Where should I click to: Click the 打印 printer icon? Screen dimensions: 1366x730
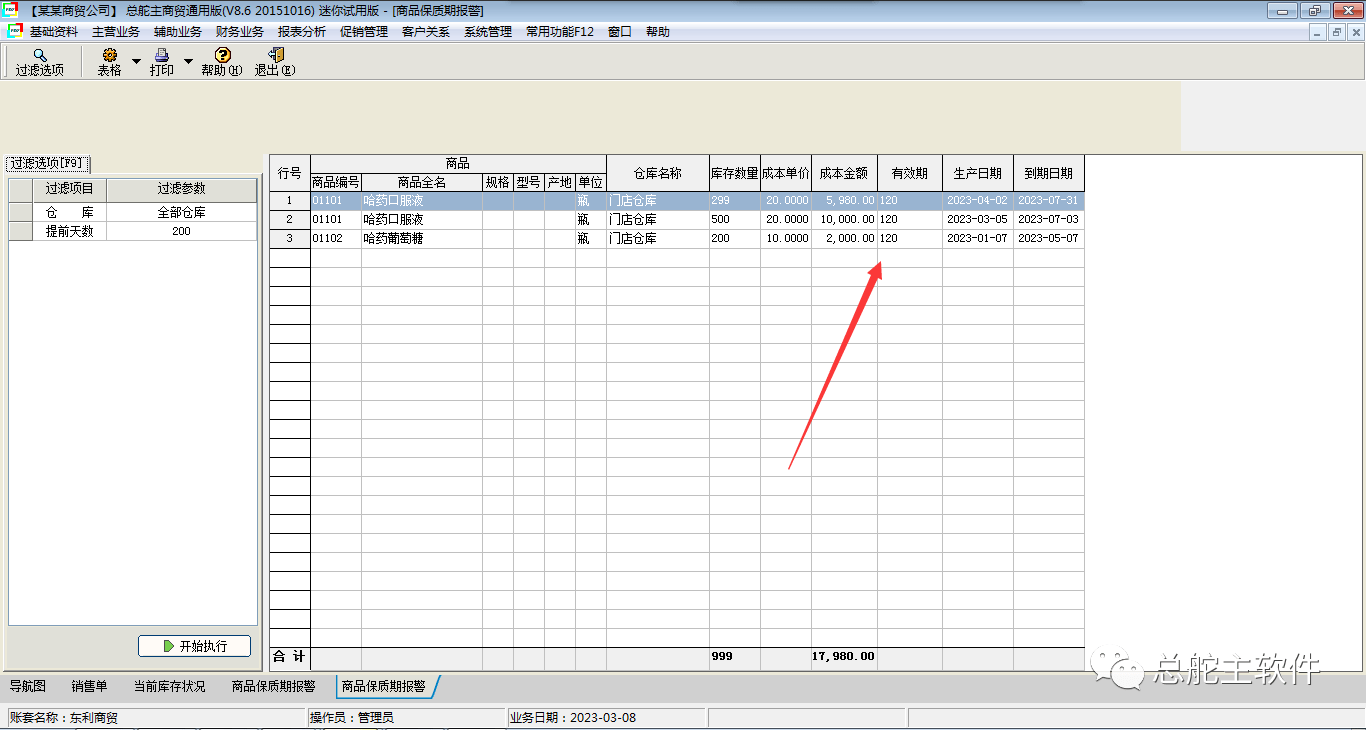(x=161, y=55)
